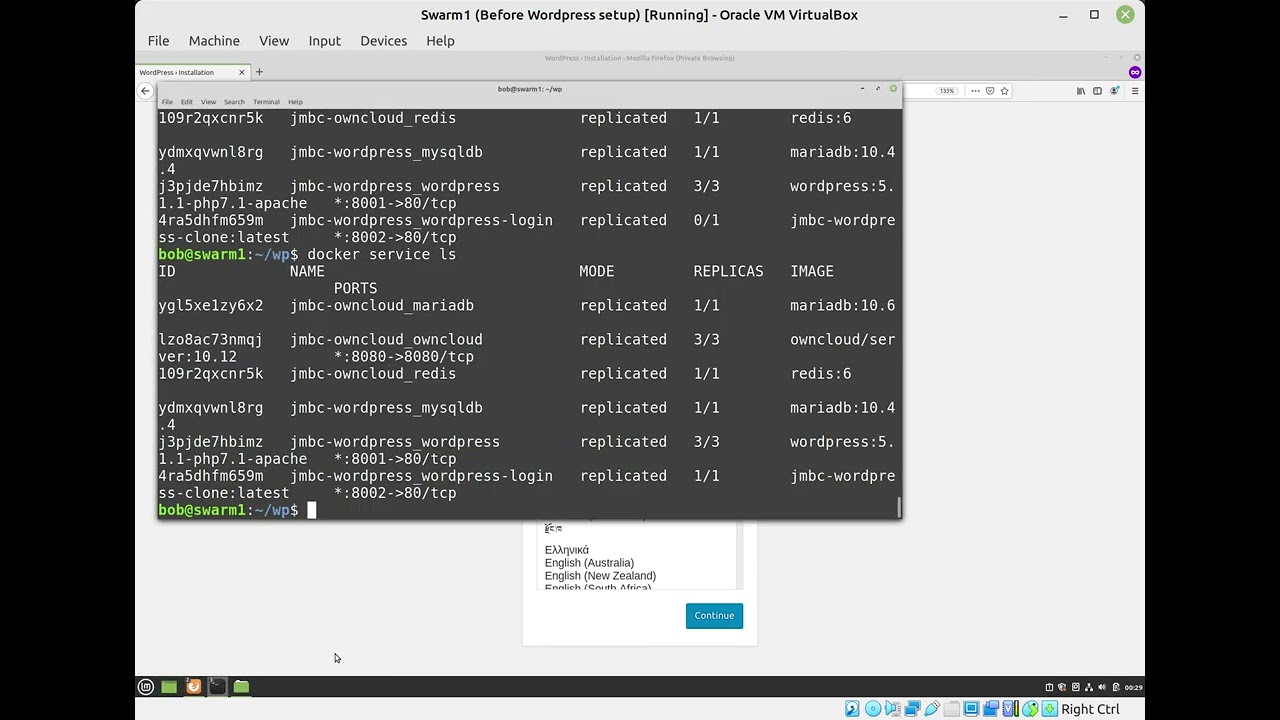
Task: Click the VirtualBox optical disk status icon
Action: coord(873,709)
